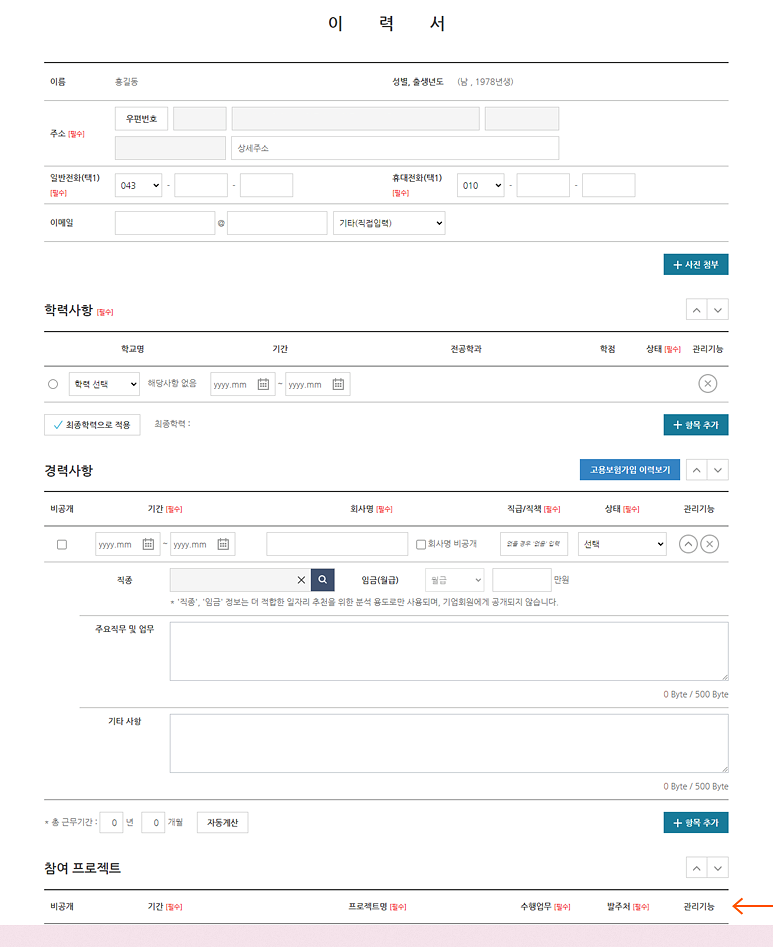
Task: Move 참여 프로젝트 section down
Action: coord(718,868)
